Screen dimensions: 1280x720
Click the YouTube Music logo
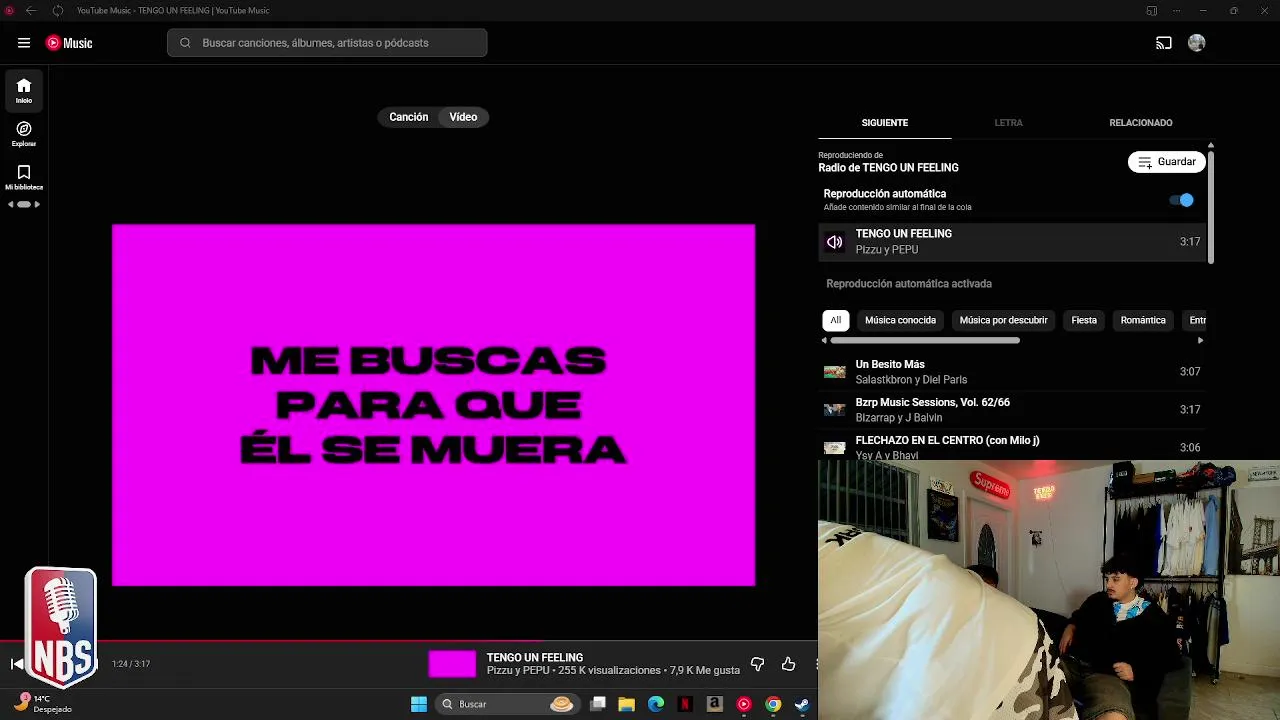pyautogui.click(x=69, y=43)
